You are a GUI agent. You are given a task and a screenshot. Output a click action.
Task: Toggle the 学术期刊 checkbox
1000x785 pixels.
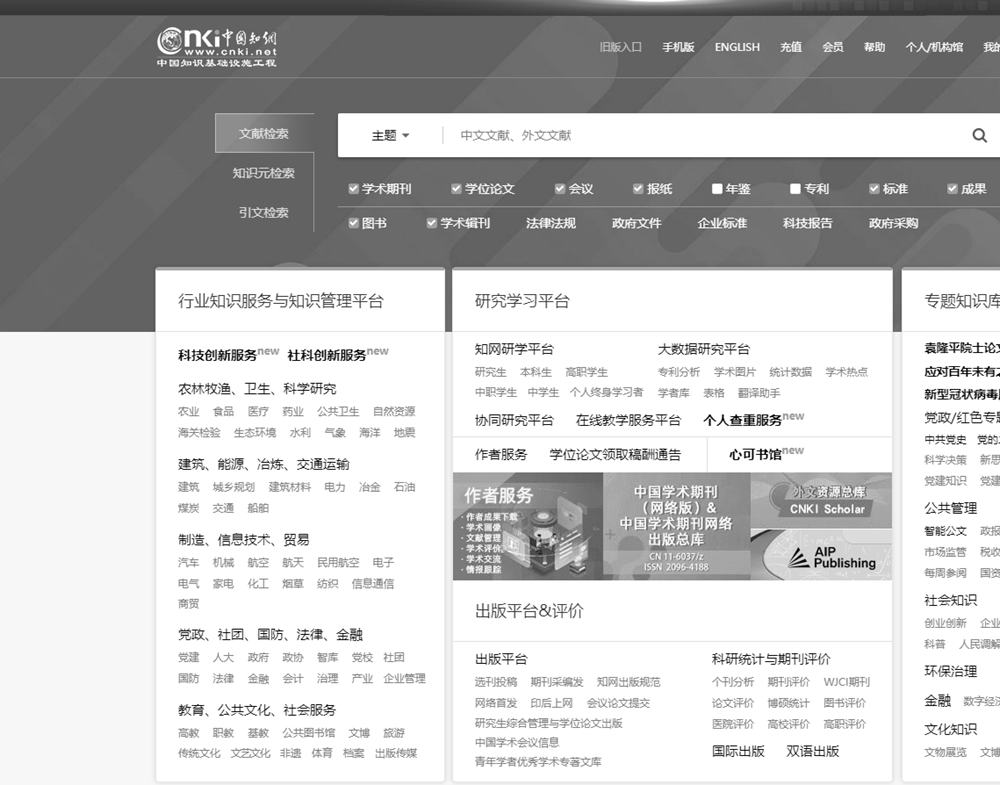pyautogui.click(x=353, y=189)
